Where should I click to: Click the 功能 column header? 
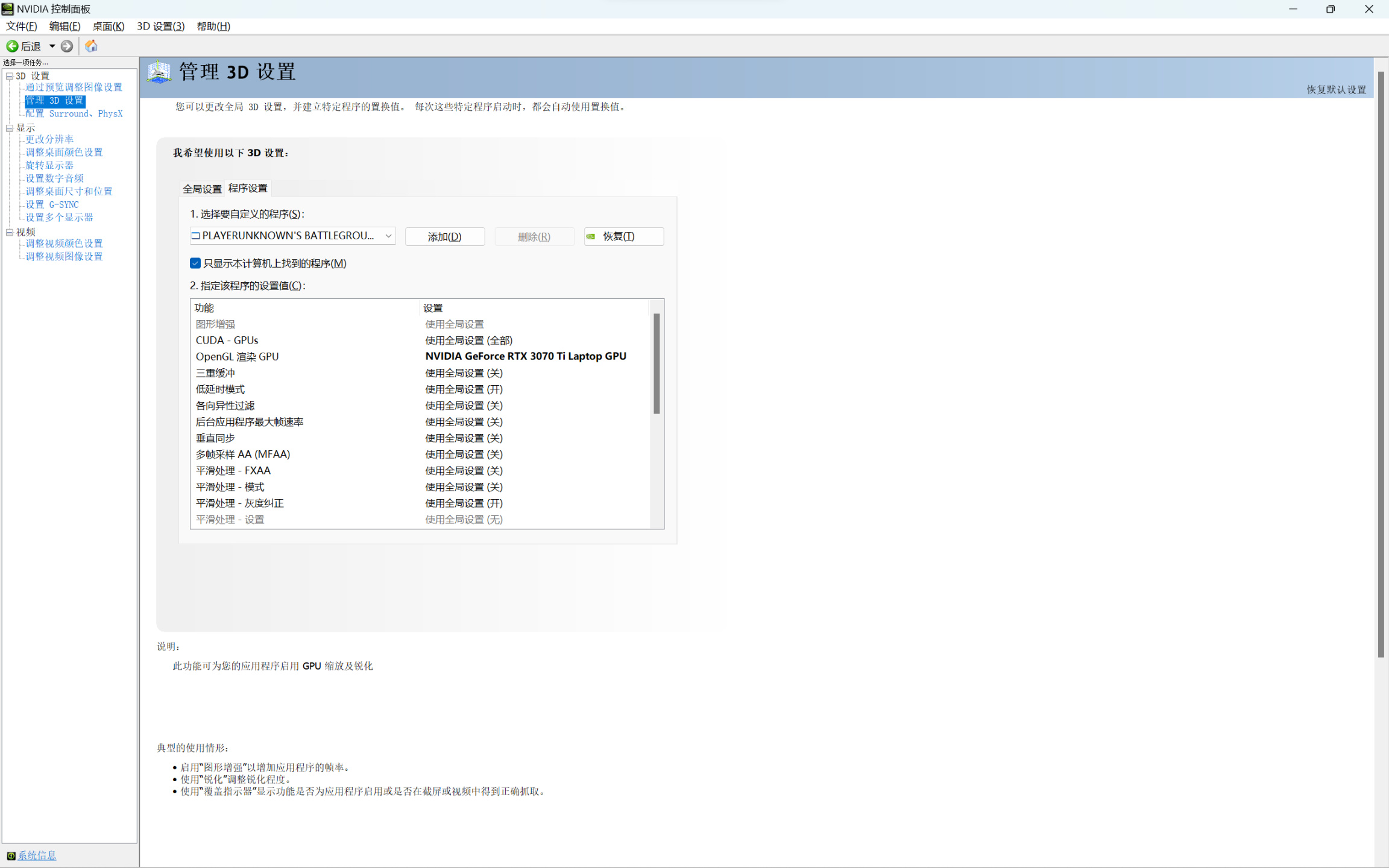[x=305, y=308]
